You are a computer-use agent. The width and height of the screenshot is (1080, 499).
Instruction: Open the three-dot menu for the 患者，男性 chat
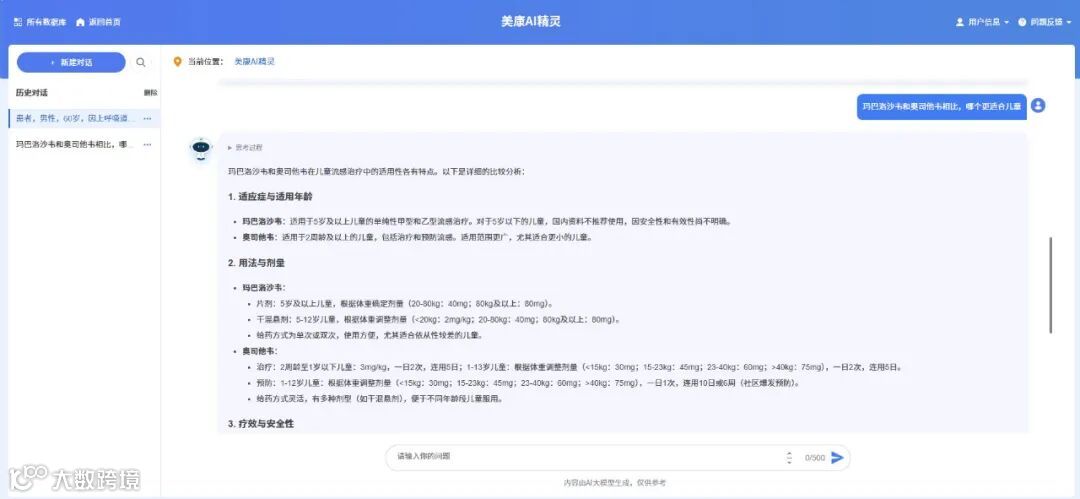[147, 119]
